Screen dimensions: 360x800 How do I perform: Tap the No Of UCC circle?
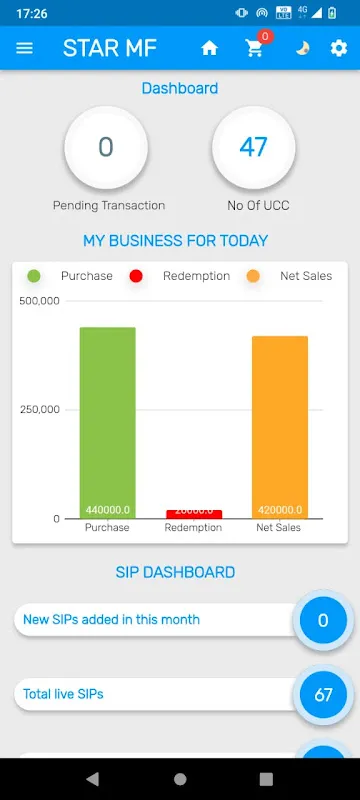(x=253, y=147)
